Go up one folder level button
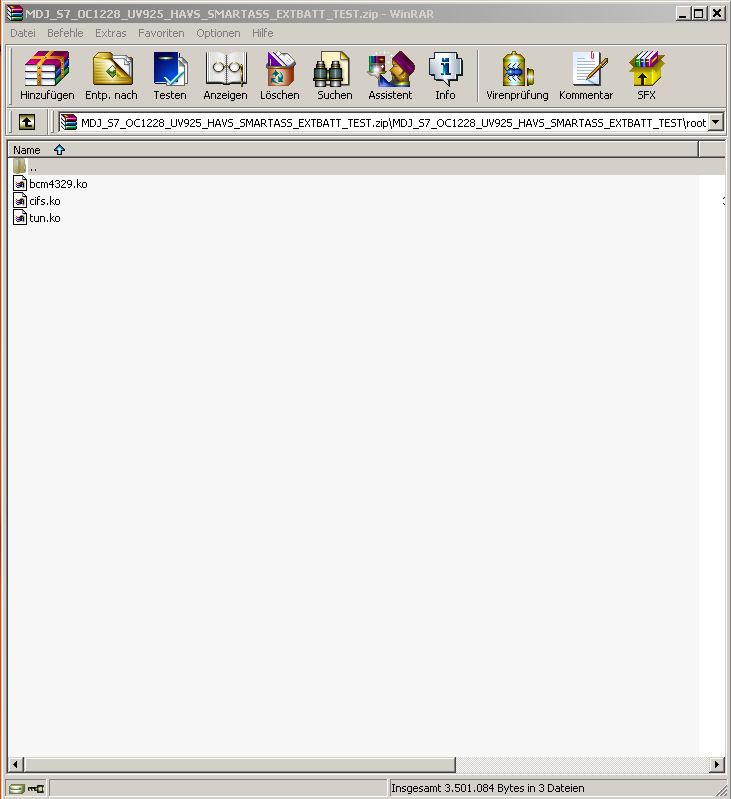Image resolution: width=731 pixels, height=799 pixels. tap(27, 122)
